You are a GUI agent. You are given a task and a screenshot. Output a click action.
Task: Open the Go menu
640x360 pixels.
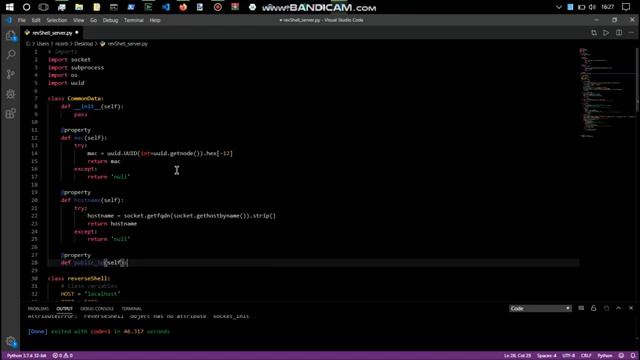coord(93,20)
